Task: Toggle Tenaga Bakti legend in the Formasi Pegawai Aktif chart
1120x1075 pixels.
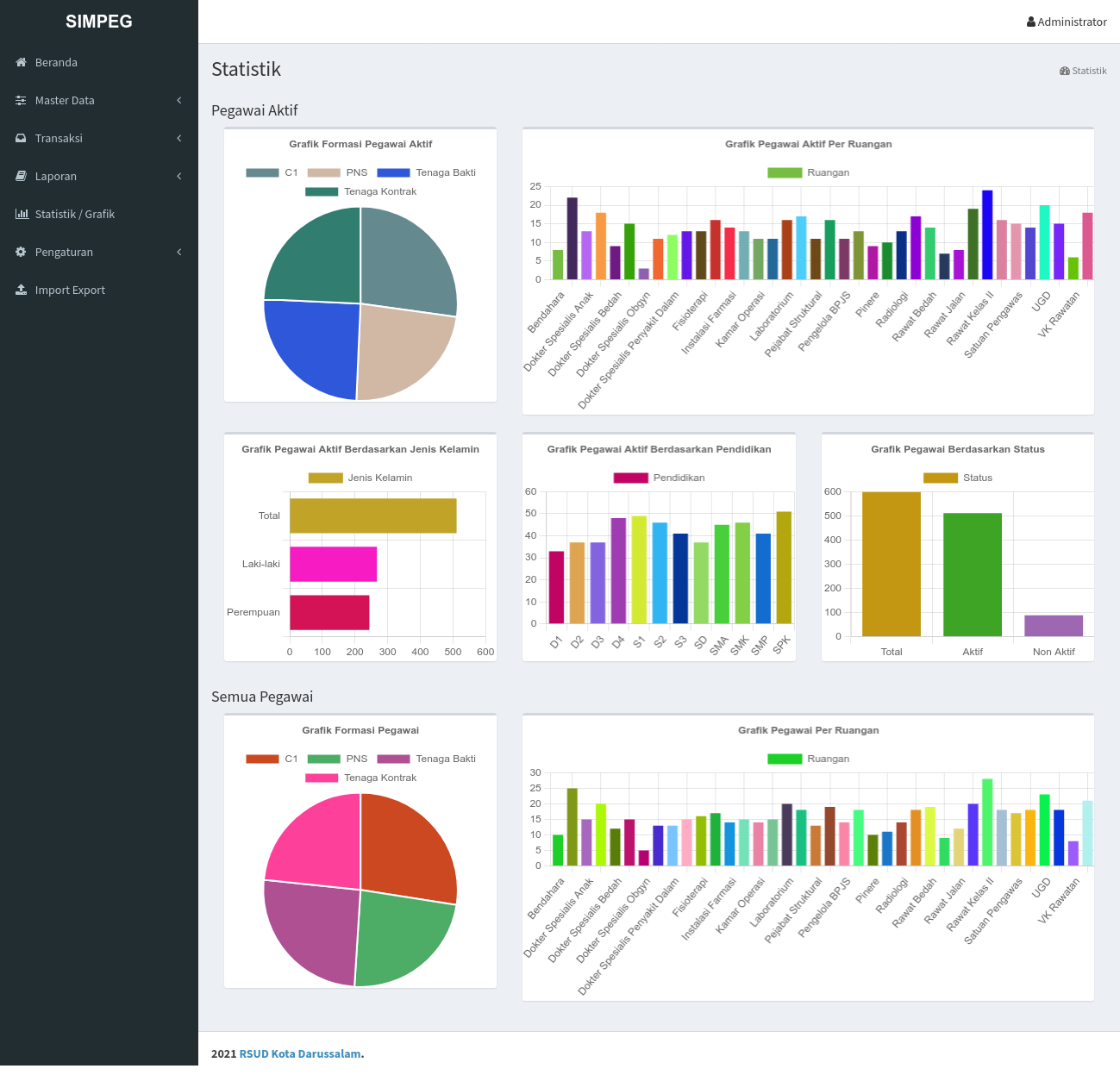Action: click(426, 172)
